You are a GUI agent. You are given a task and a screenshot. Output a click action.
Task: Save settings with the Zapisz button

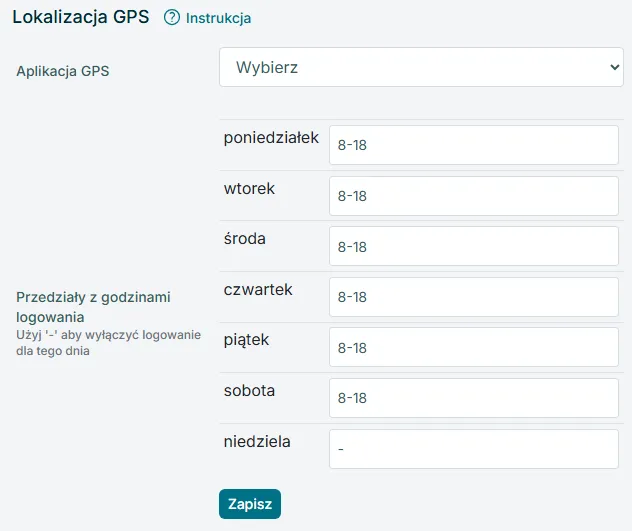pyautogui.click(x=250, y=504)
